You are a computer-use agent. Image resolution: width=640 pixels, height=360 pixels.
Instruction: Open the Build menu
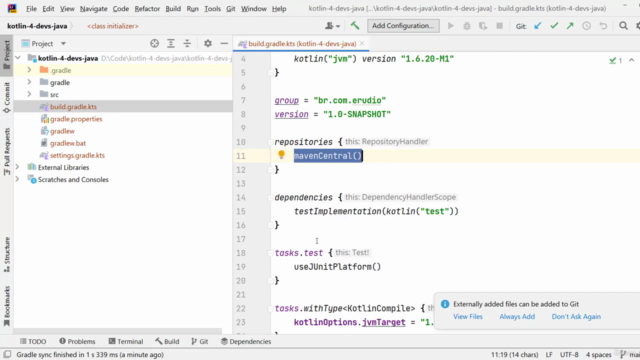coord(173,9)
